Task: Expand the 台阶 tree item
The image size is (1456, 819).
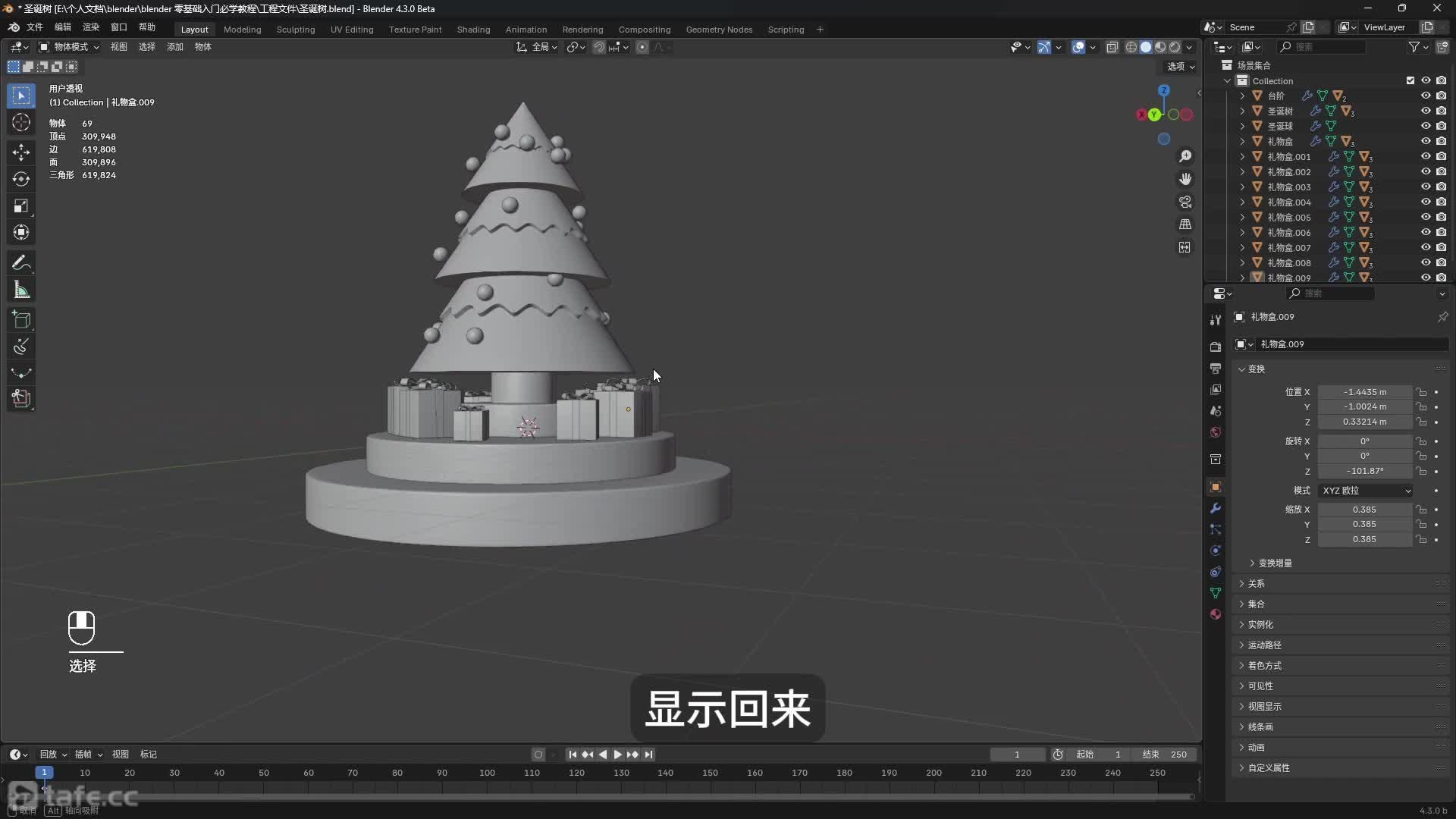Action: 1242,96
